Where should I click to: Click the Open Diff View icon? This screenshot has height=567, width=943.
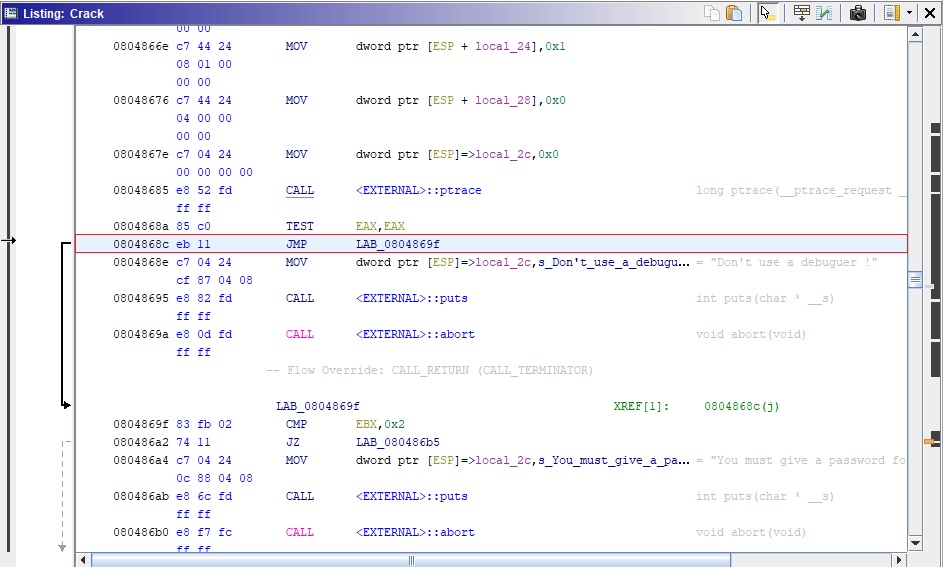pyautogui.click(x=824, y=13)
